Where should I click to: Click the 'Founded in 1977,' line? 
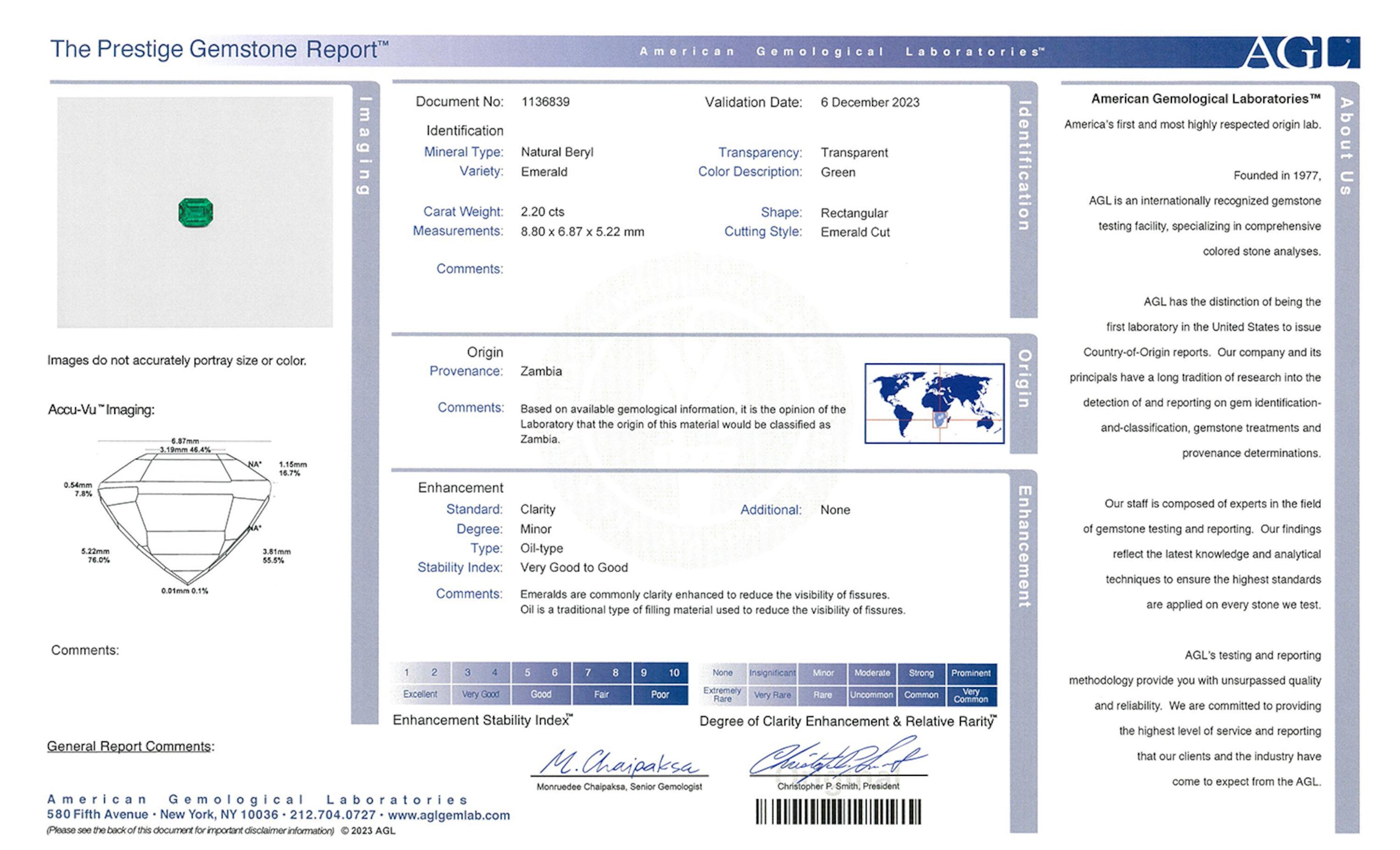pos(1277,175)
